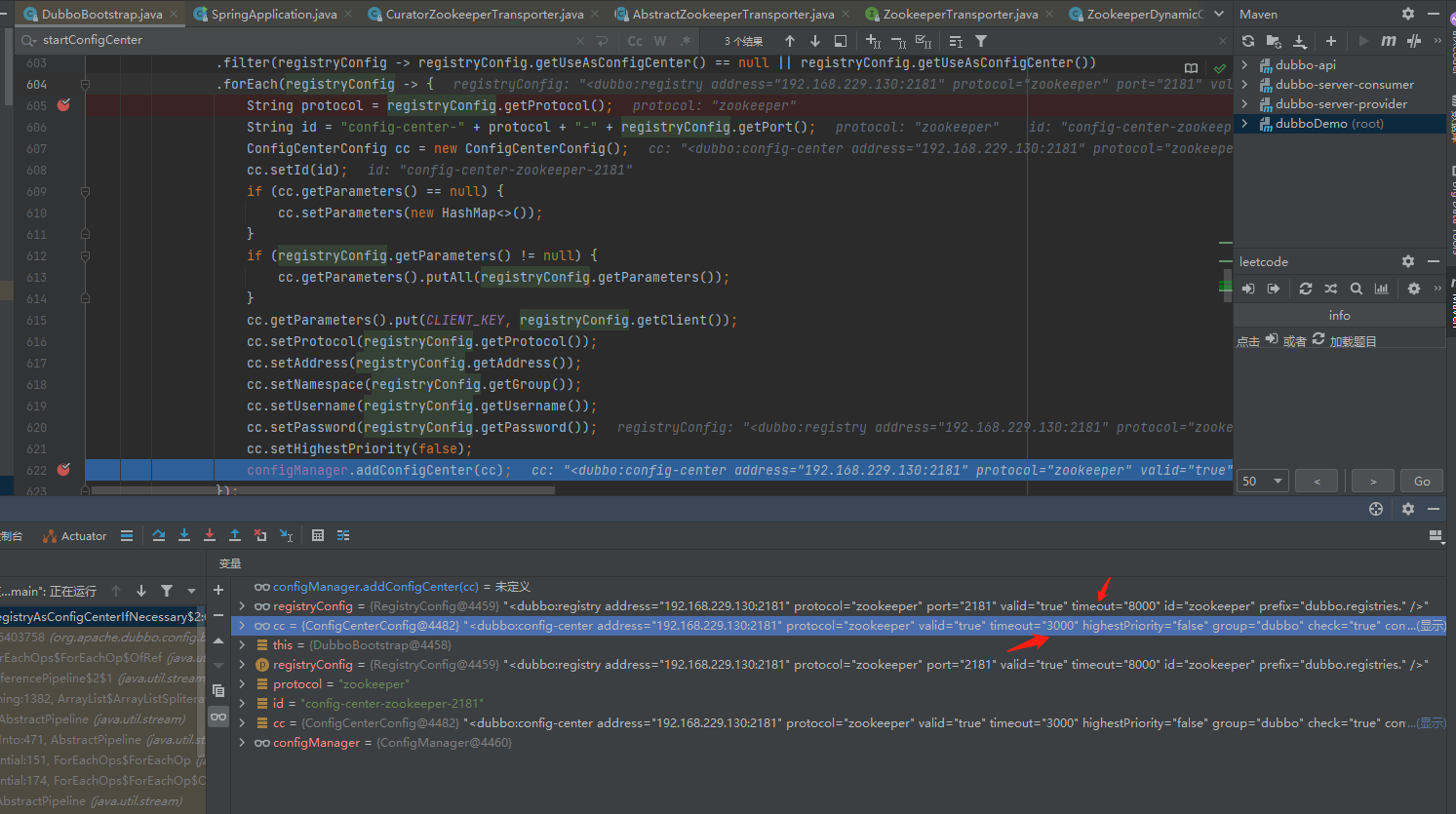The image size is (1456, 814).
Task: Expand configManager ConfigManager@4460 variable
Action: tap(242, 742)
